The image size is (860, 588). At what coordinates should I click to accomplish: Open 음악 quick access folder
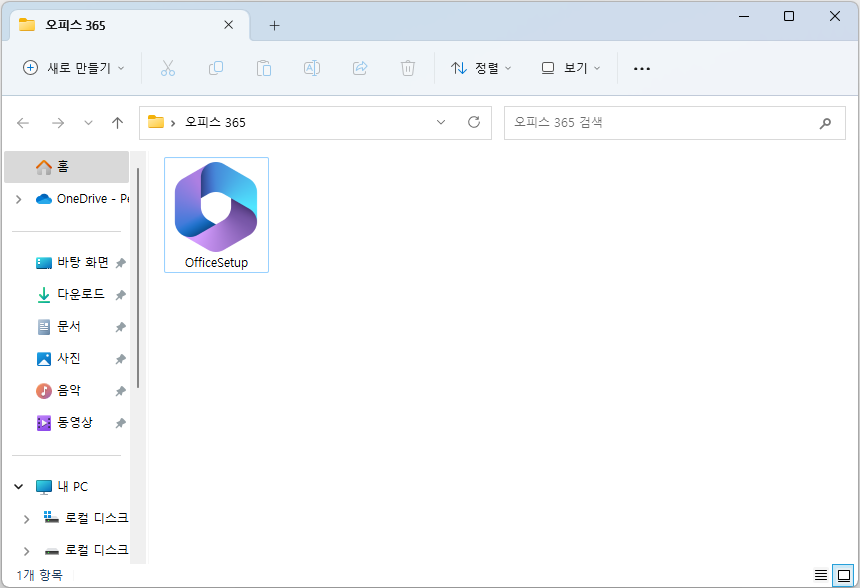pyautogui.click(x=58, y=391)
